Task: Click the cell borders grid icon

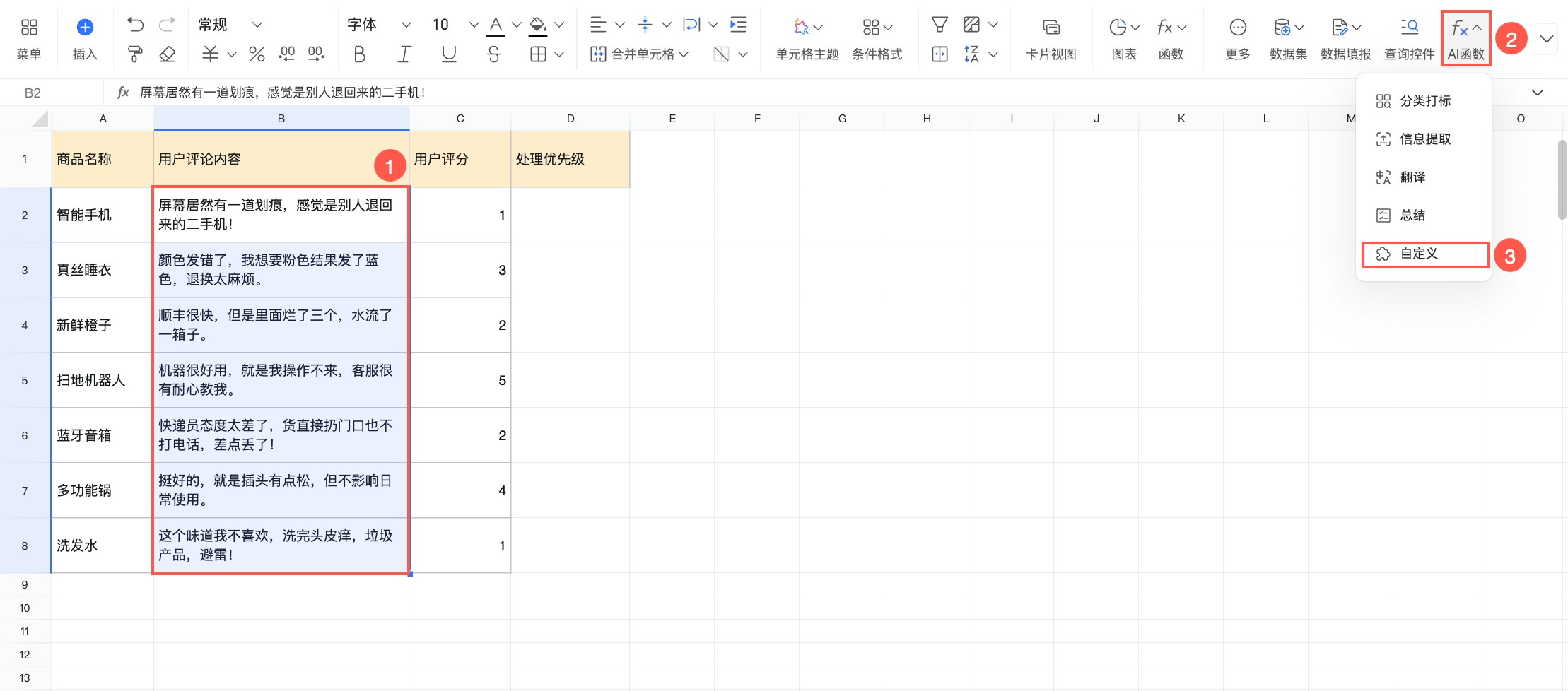Action: [x=538, y=54]
